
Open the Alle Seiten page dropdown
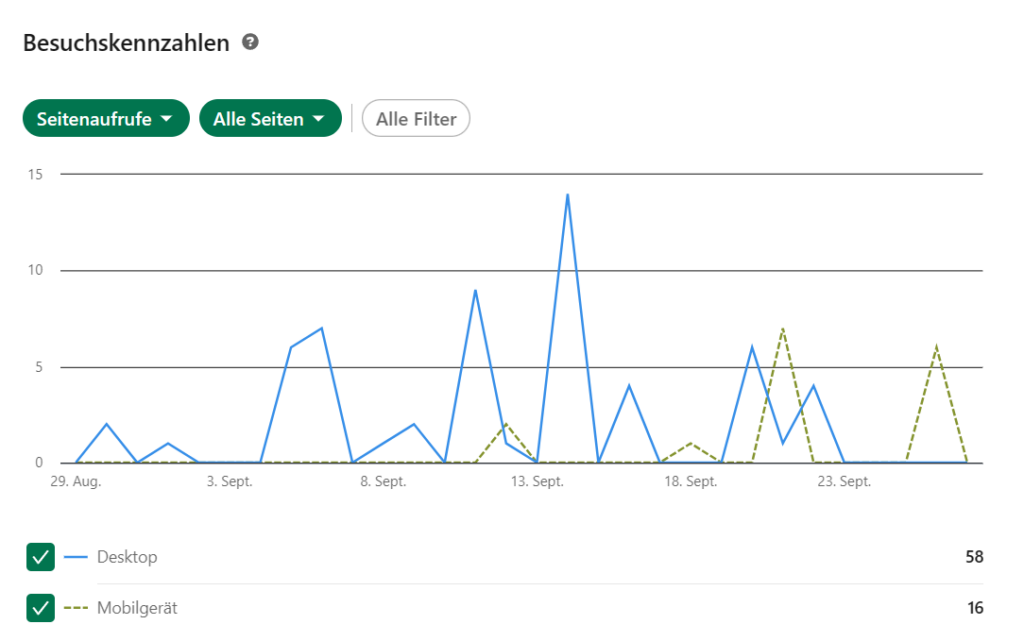270,118
